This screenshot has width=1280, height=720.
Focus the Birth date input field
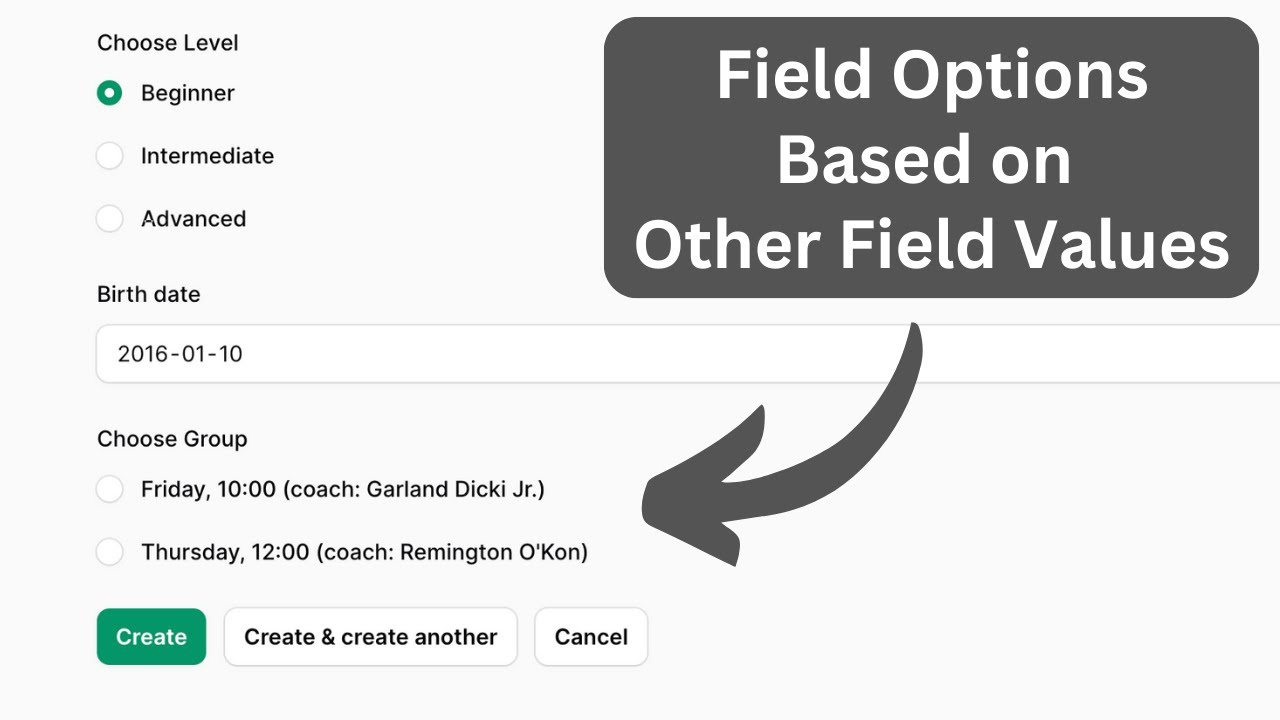pyautogui.click(x=688, y=354)
